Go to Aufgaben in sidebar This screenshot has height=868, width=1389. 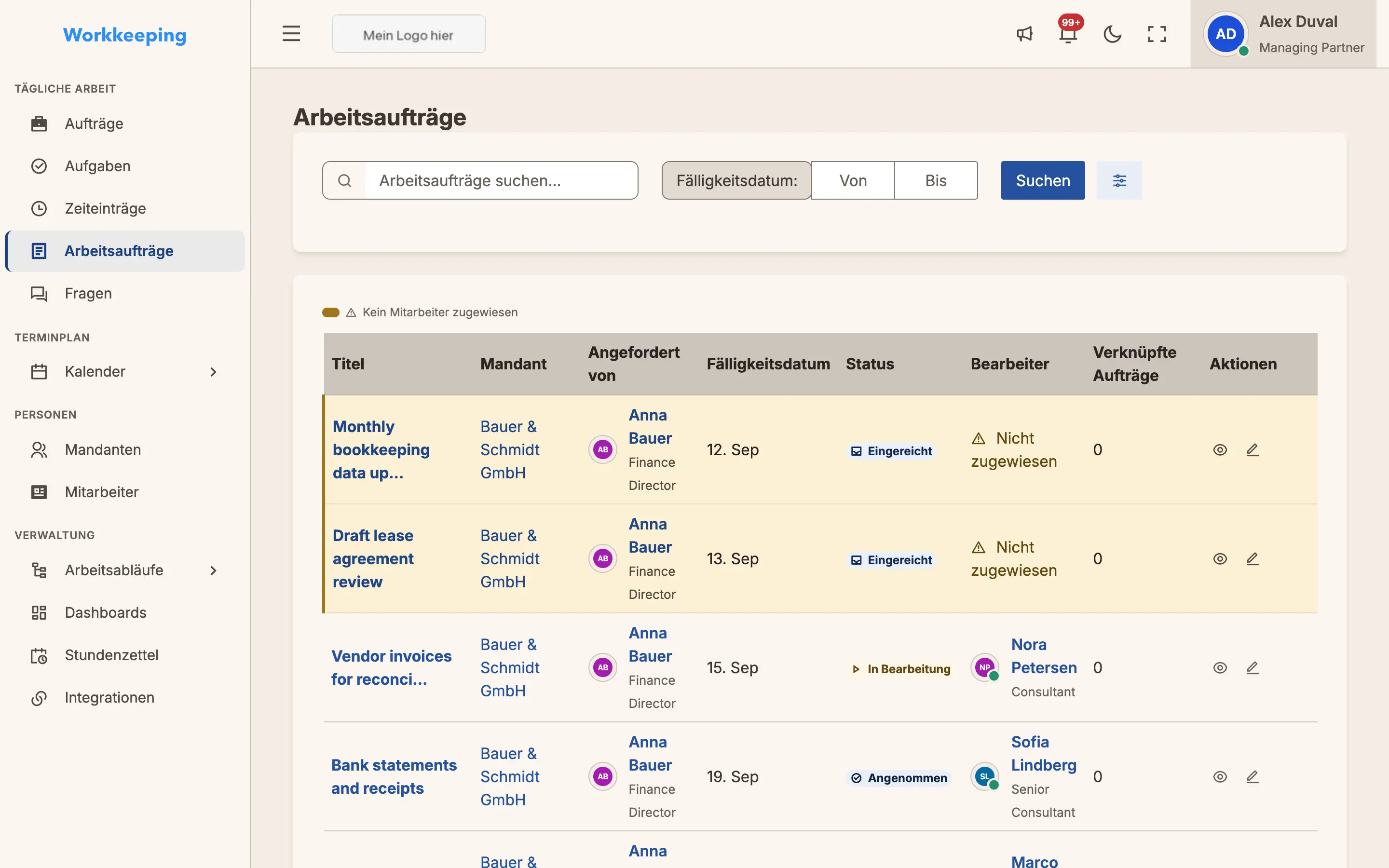[x=125, y=166]
